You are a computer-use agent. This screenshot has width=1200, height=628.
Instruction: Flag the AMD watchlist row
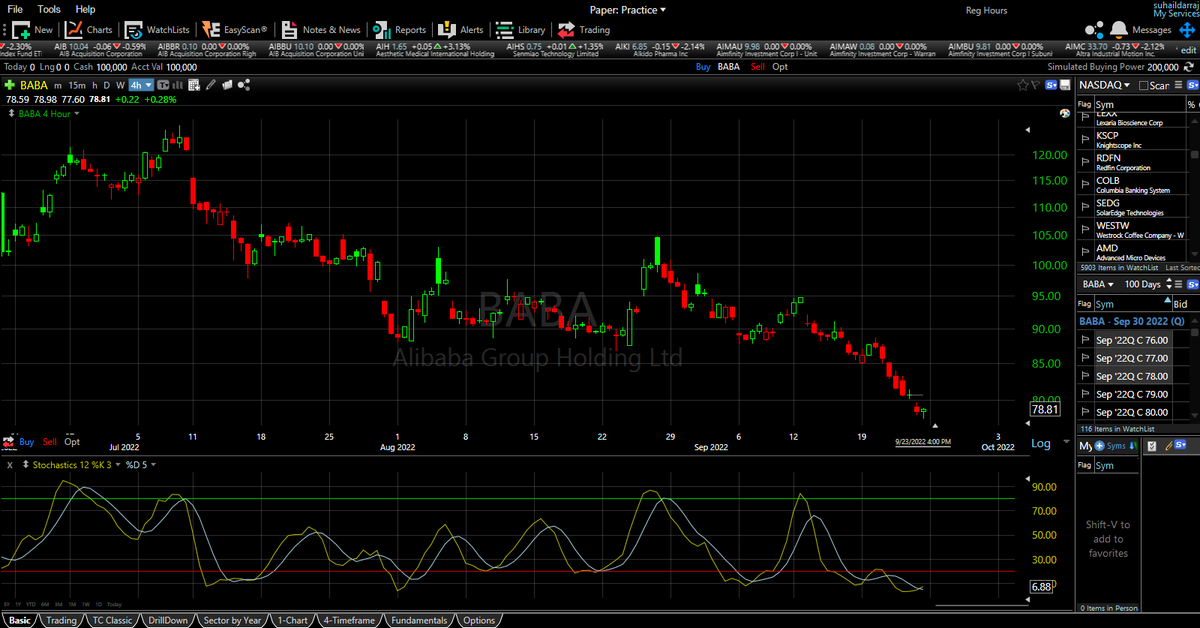tap(1084, 252)
